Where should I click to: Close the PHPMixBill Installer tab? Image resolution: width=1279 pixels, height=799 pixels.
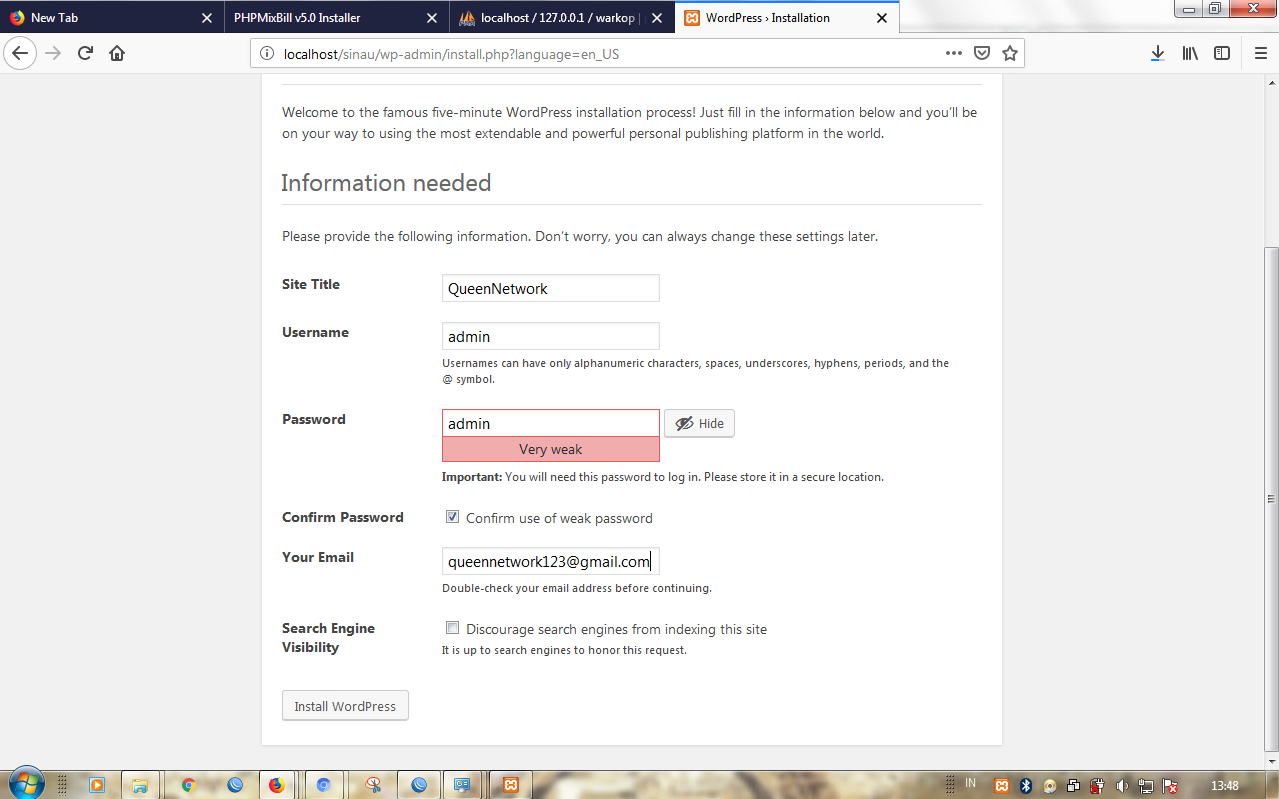click(x=432, y=18)
